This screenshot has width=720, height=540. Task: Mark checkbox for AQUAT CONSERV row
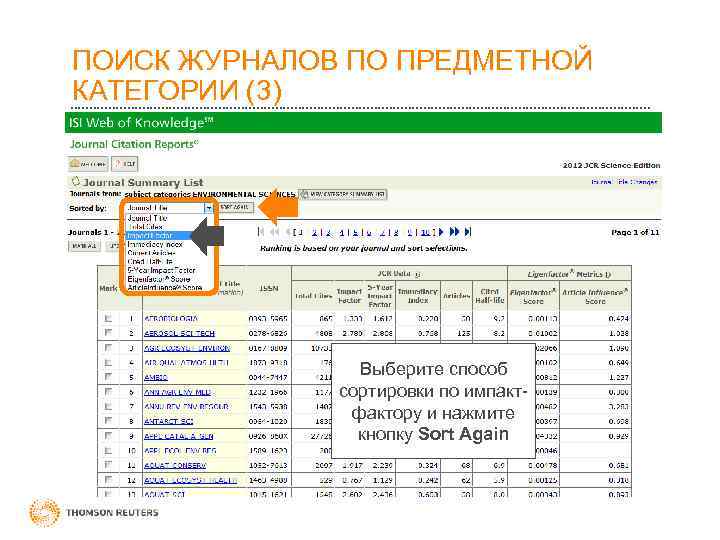tap(108, 465)
